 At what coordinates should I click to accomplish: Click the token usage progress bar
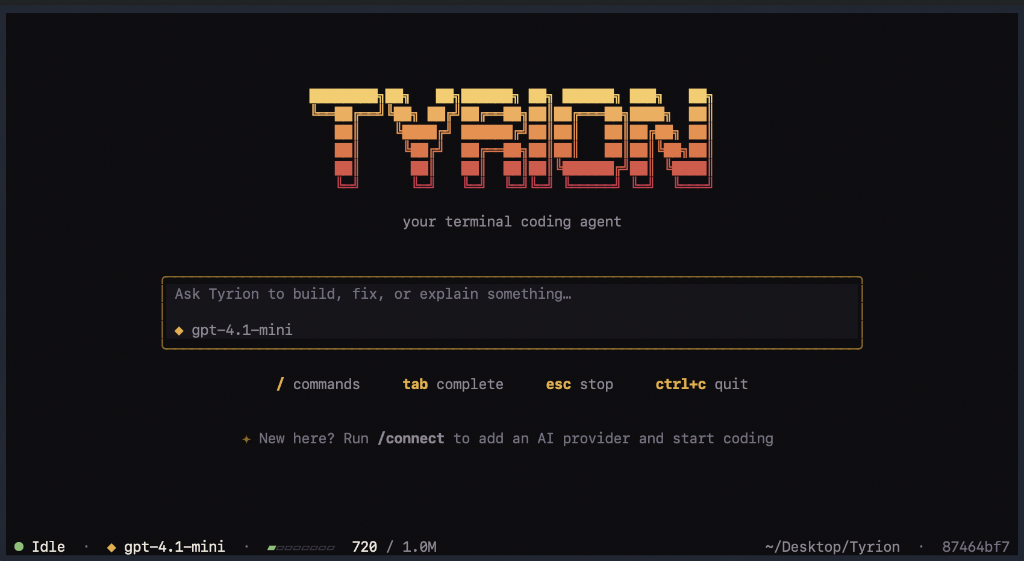click(x=301, y=547)
